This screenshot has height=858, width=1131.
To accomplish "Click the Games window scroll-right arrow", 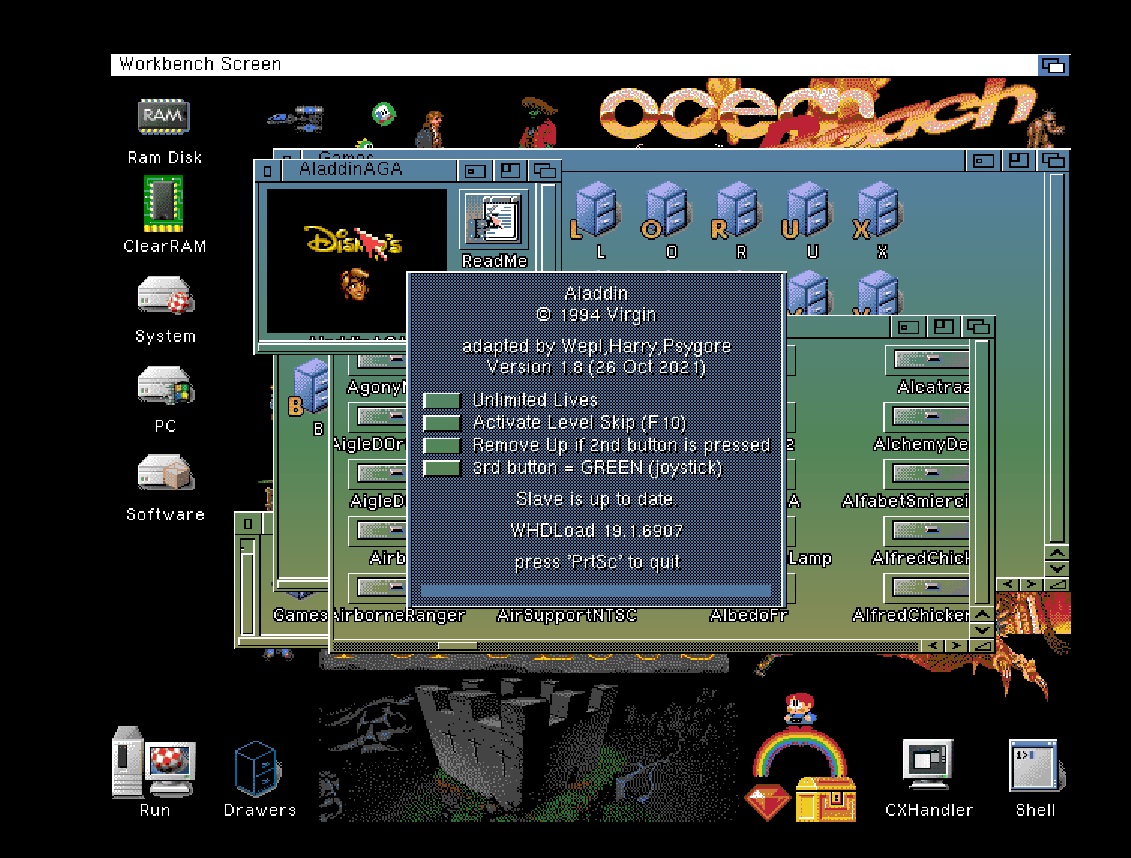I will 1031,584.
